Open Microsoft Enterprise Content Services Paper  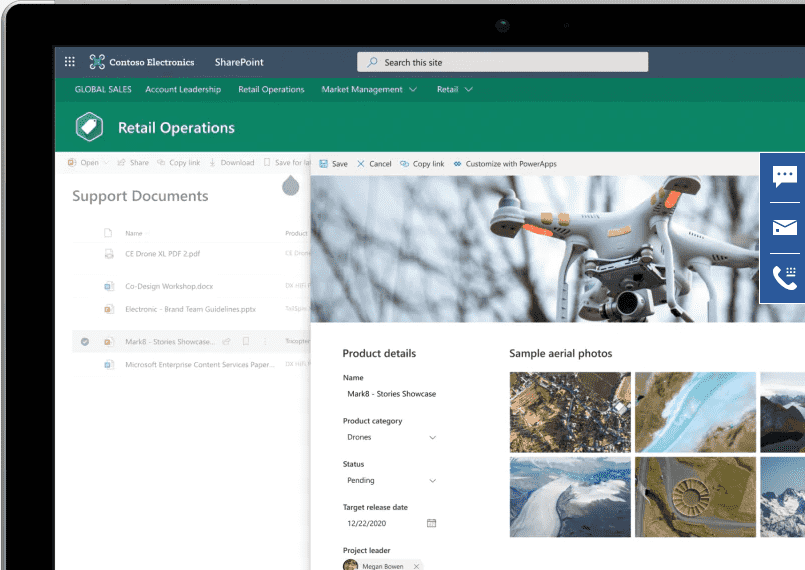pyautogui.click(x=200, y=365)
